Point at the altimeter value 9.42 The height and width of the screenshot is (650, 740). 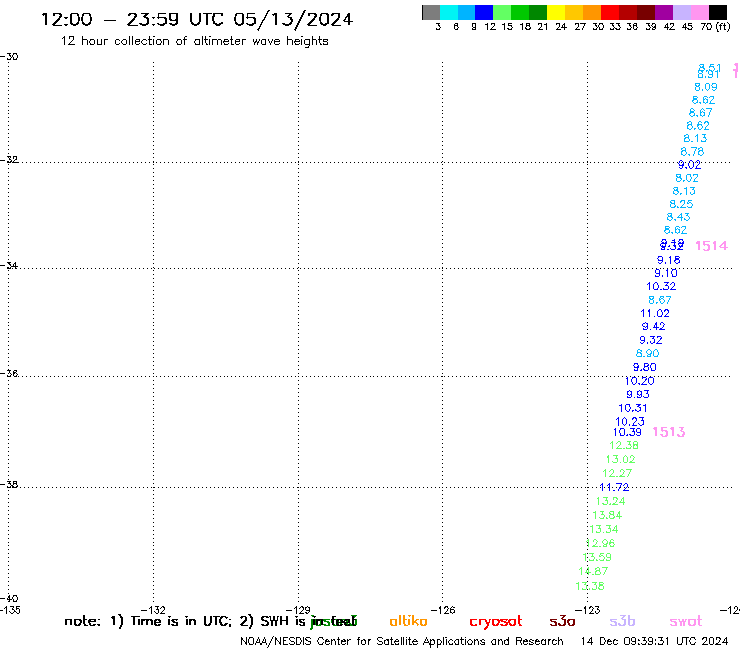[x=653, y=326]
